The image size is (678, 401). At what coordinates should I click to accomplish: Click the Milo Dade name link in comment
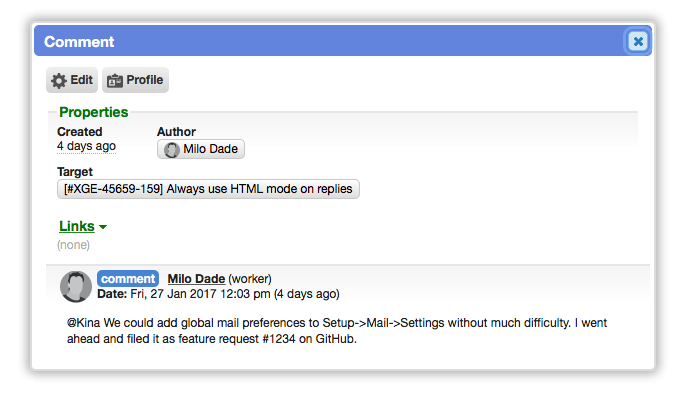196,279
